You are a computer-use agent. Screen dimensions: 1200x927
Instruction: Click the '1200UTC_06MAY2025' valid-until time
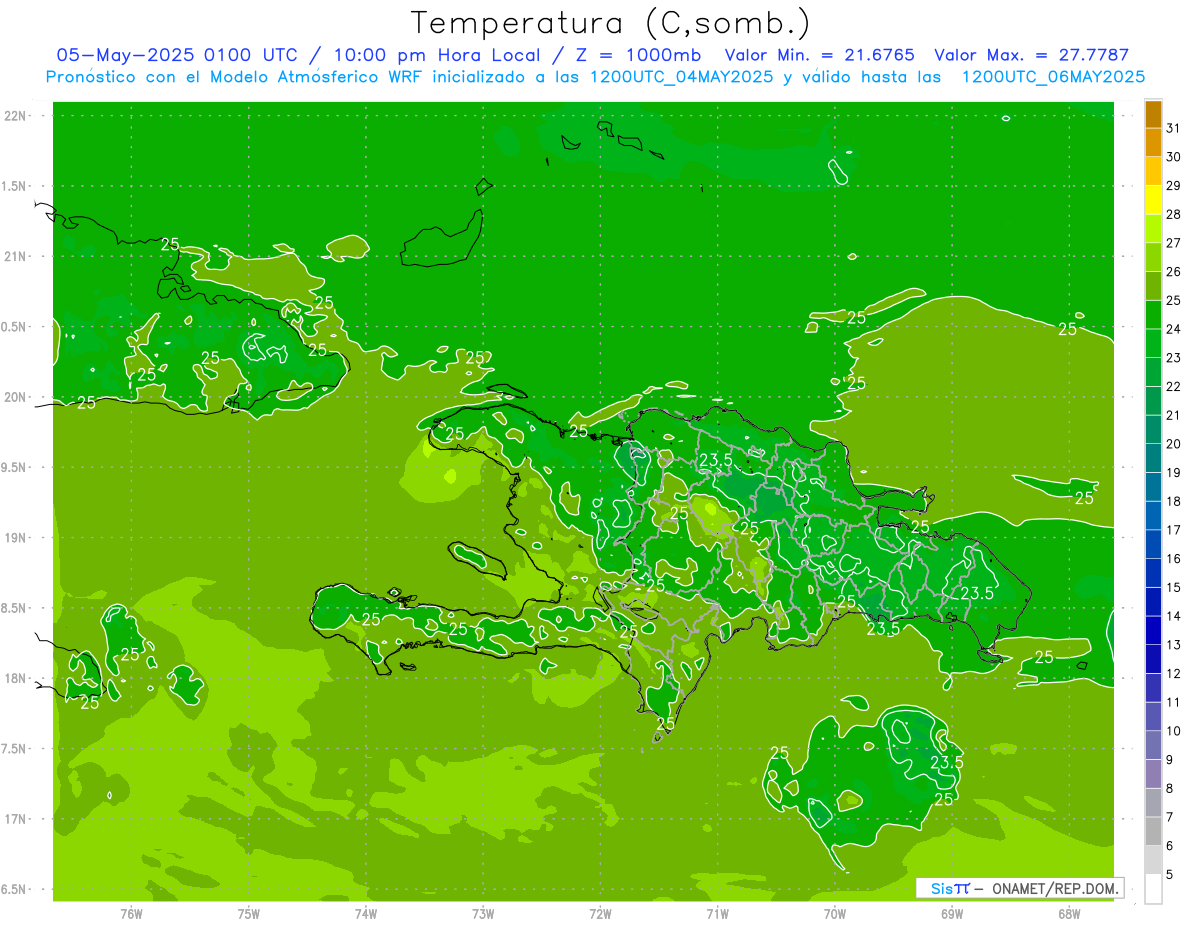[1053, 77]
